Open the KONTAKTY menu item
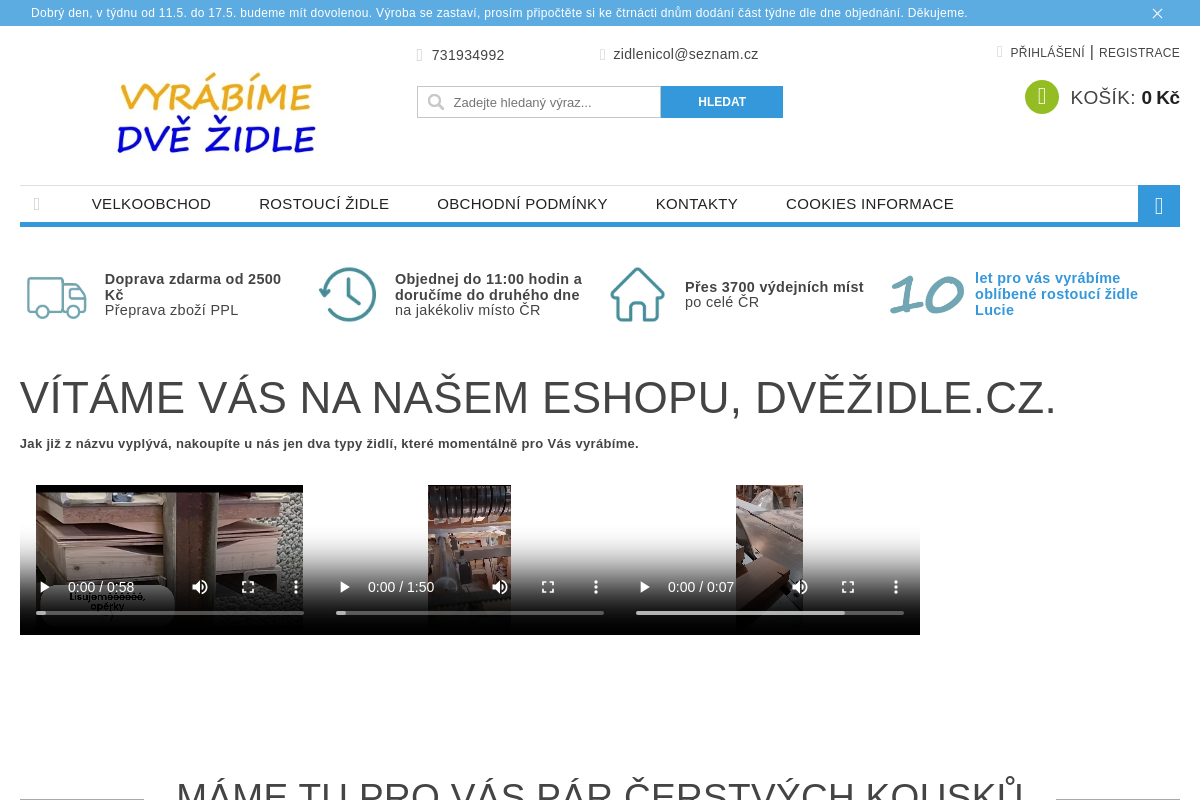The height and width of the screenshot is (800, 1200). click(697, 204)
